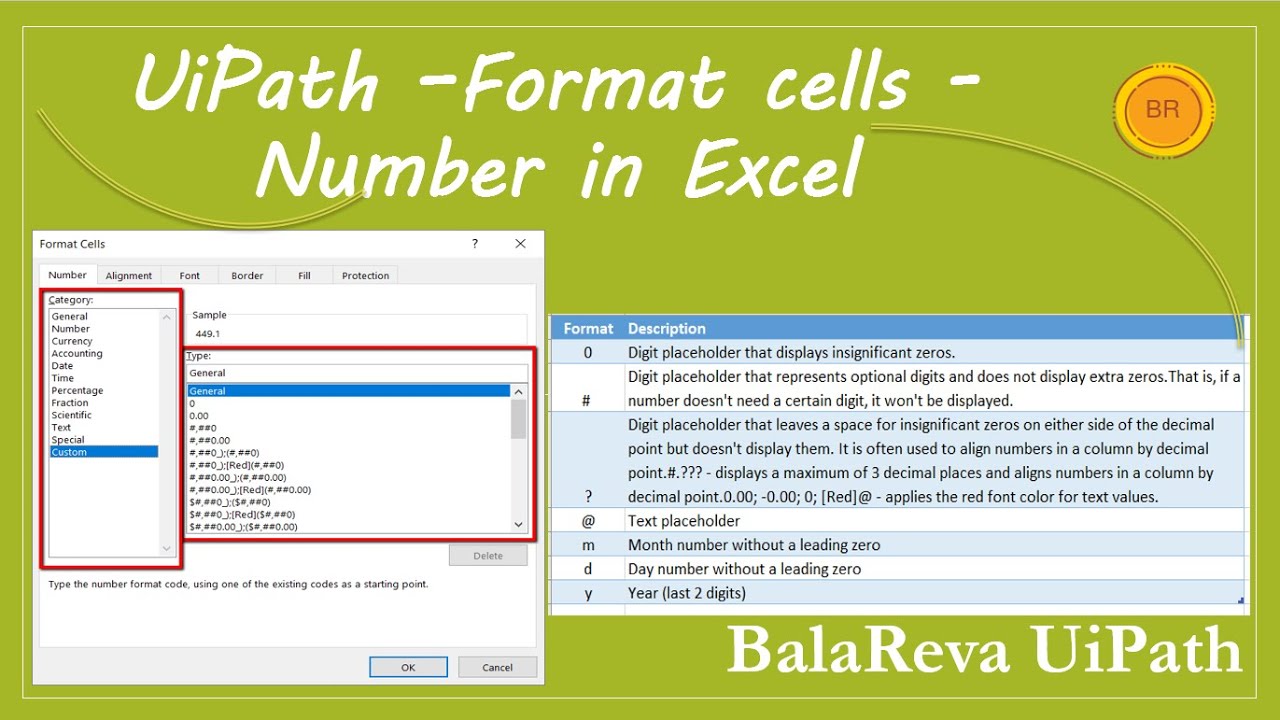Select Special category

104,440
